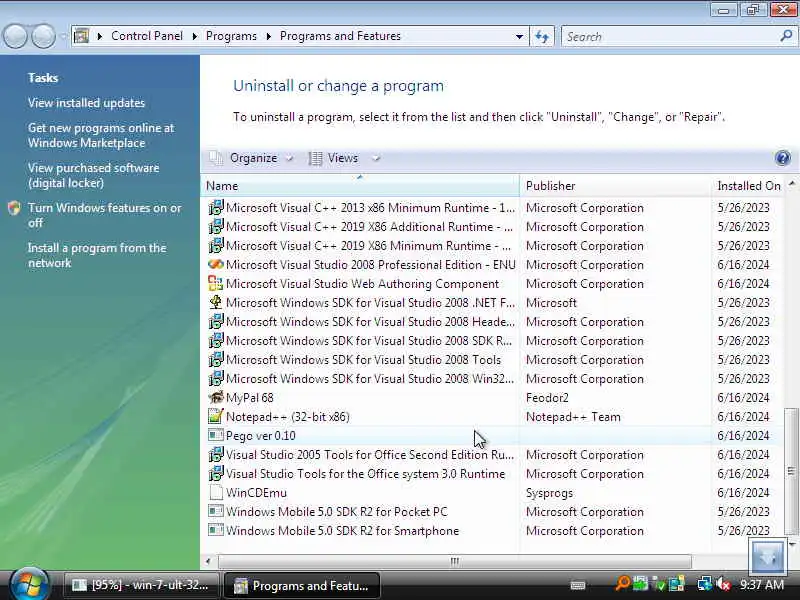Click the shield icon beside Windows features
Viewport: 800px width, 600px height.
coord(14,208)
